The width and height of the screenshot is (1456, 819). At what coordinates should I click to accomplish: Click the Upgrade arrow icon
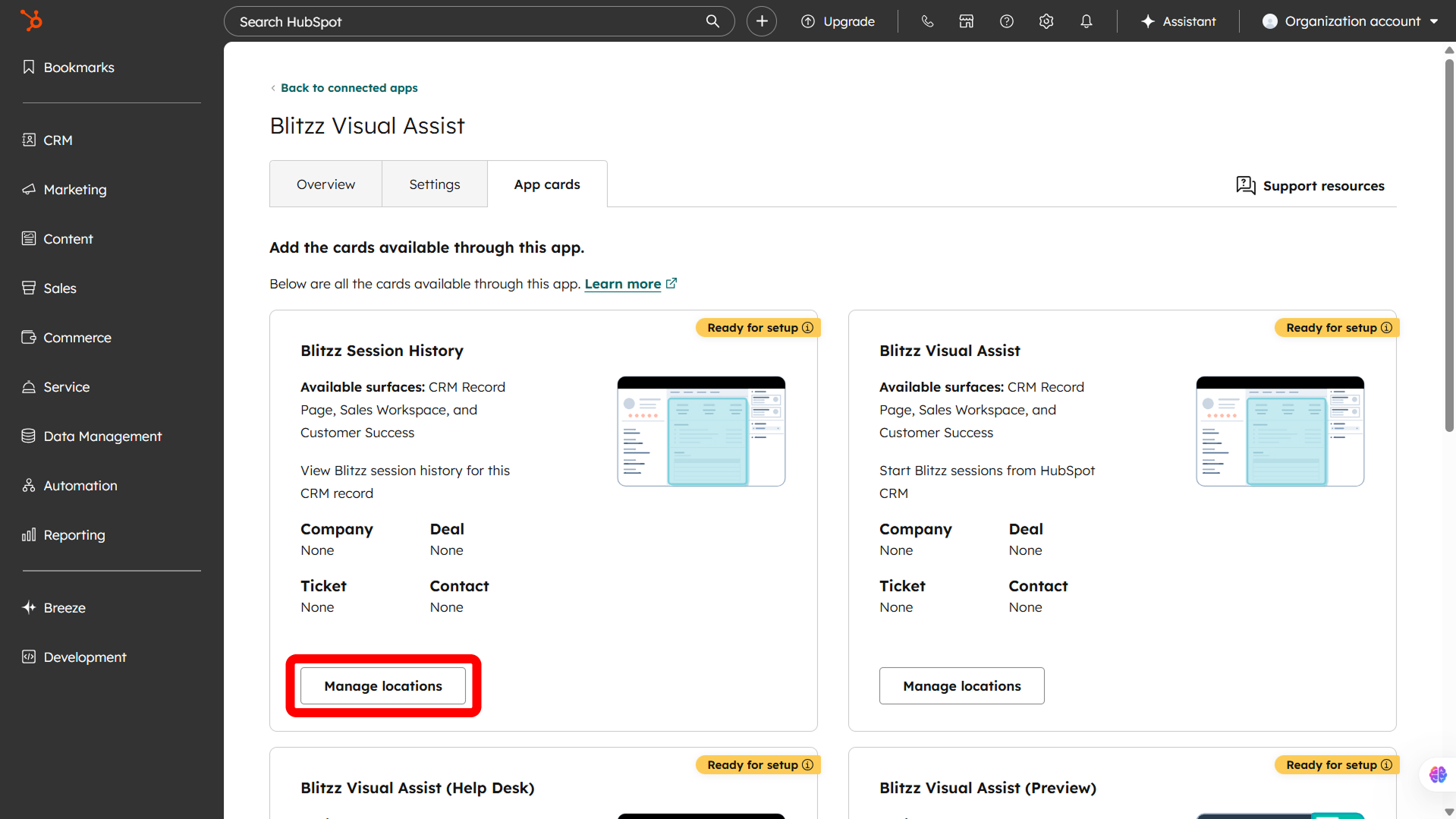[808, 21]
